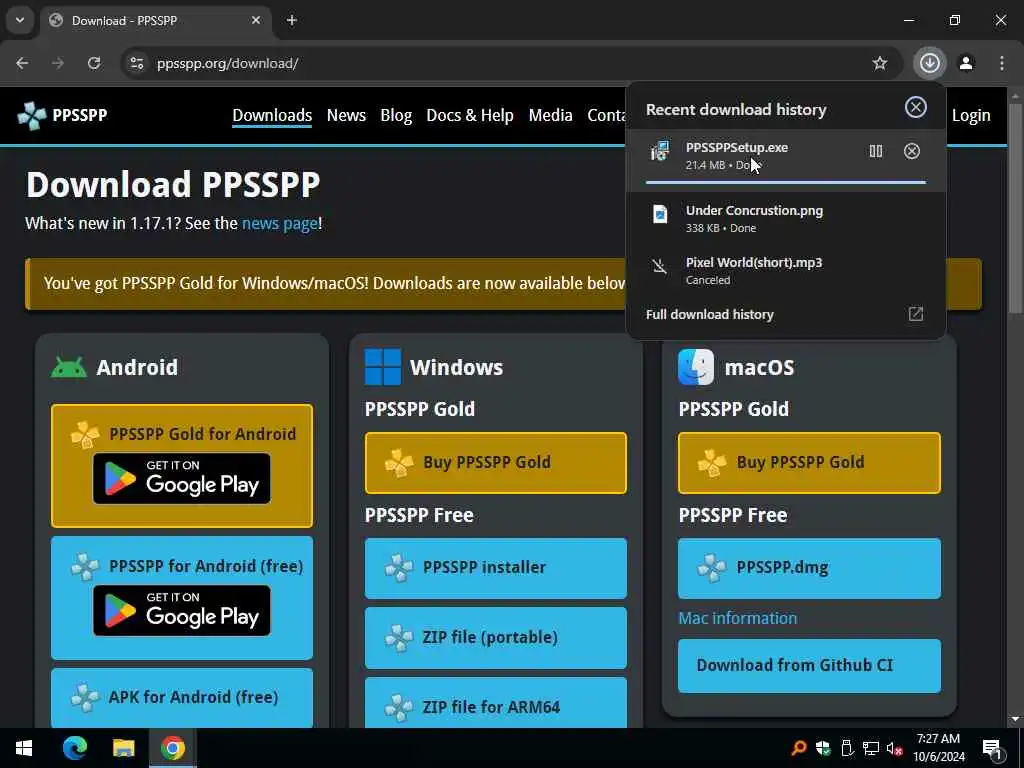Select the Download - PPSSPP tab
1024x768 pixels.
[x=156, y=21]
